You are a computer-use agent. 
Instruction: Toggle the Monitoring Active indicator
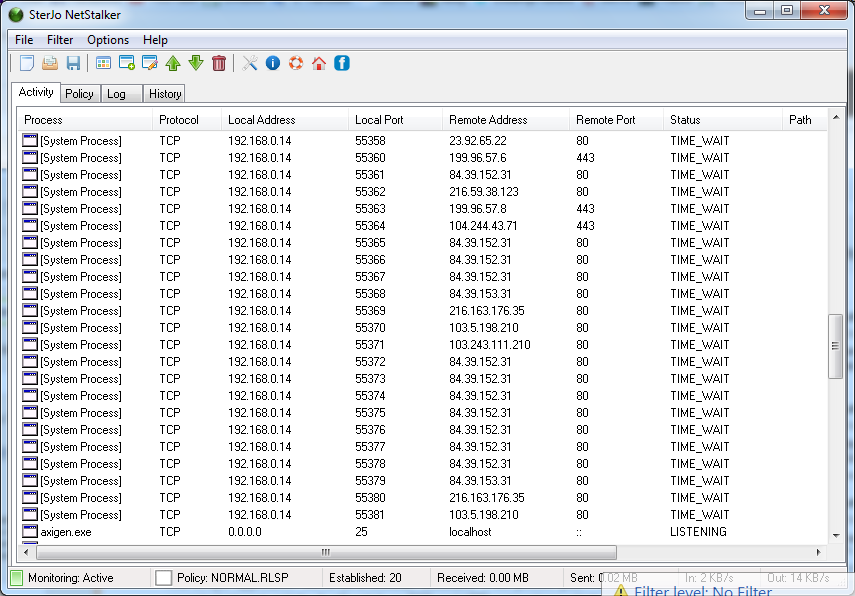[16, 577]
